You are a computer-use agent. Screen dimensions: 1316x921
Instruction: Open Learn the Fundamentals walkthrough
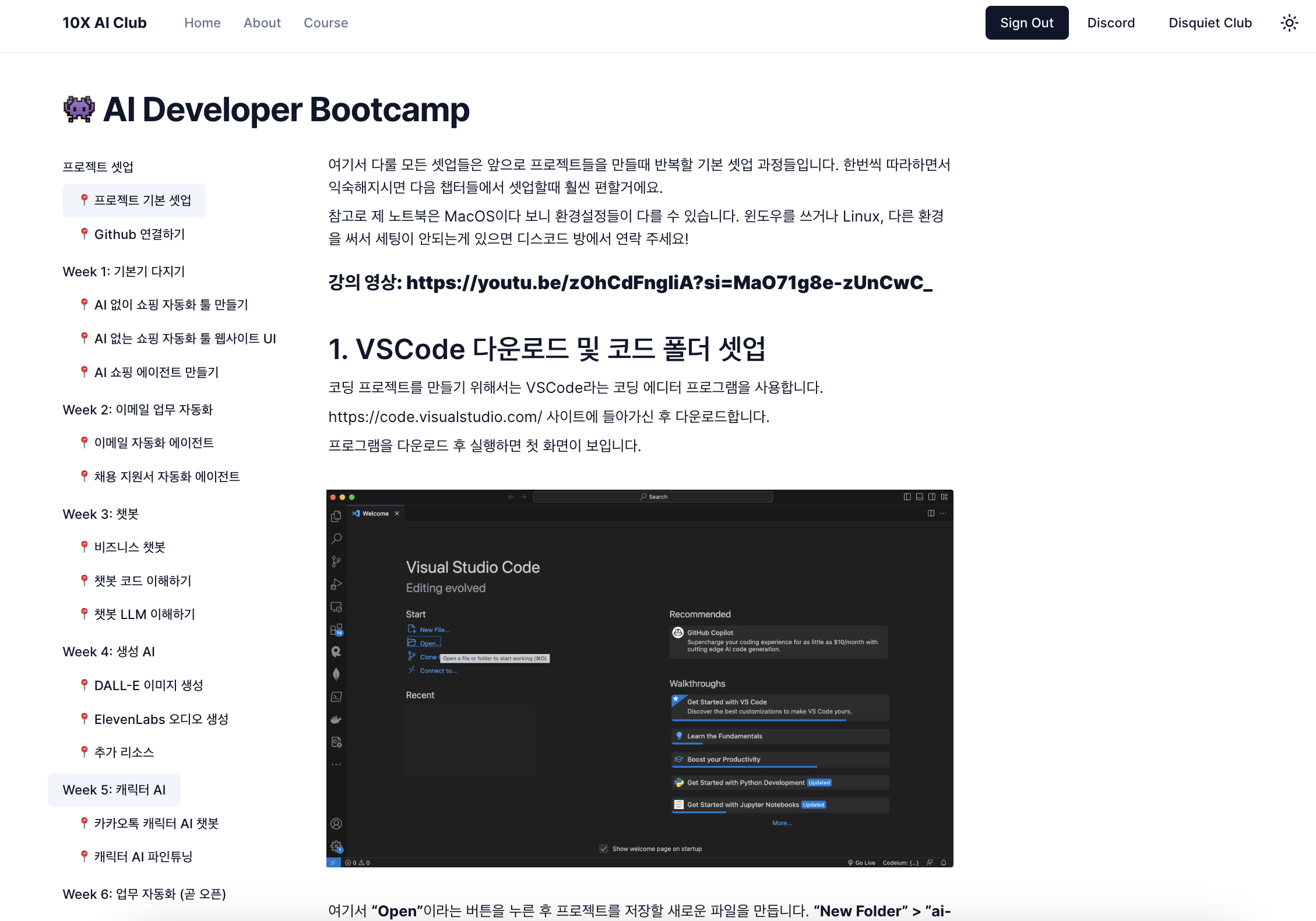[780, 736]
